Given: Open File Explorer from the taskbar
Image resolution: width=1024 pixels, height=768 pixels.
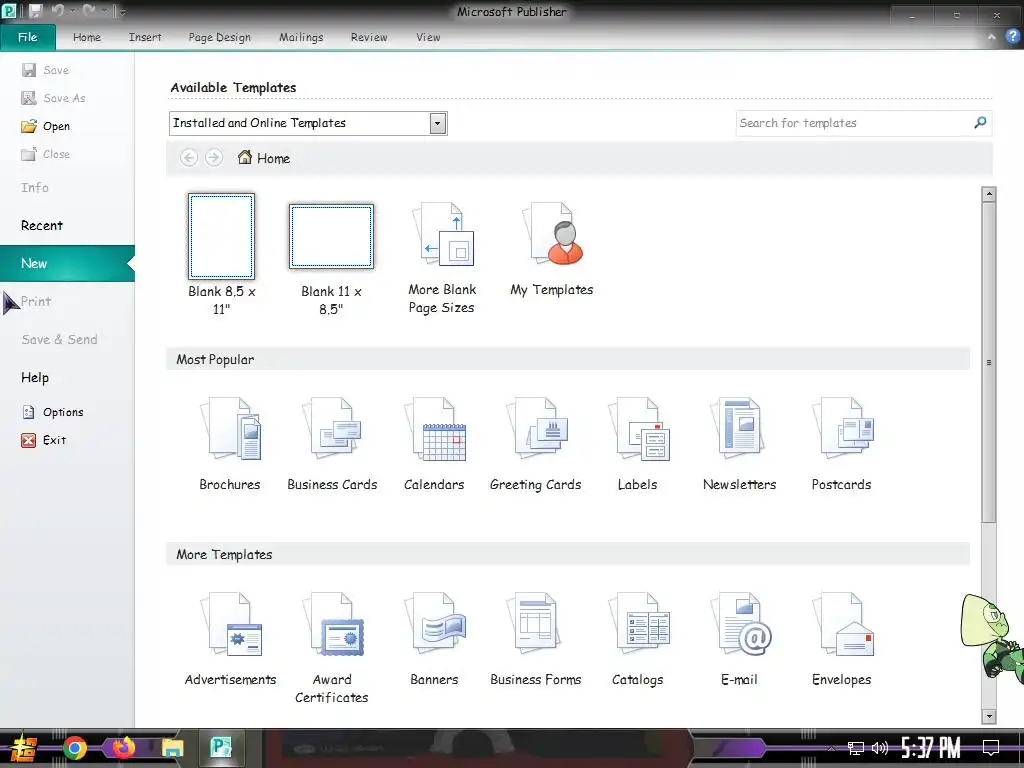Looking at the screenshot, I should 172,748.
